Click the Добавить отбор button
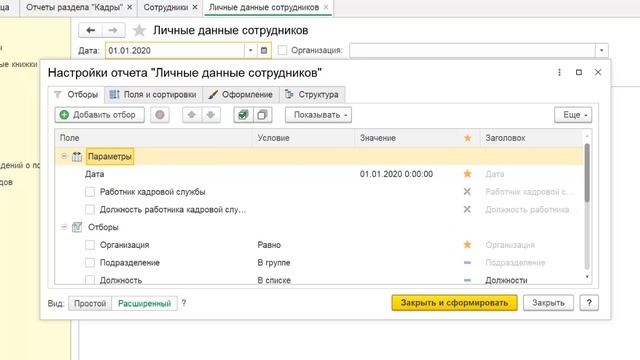This screenshot has height=360, width=640. [x=100, y=115]
